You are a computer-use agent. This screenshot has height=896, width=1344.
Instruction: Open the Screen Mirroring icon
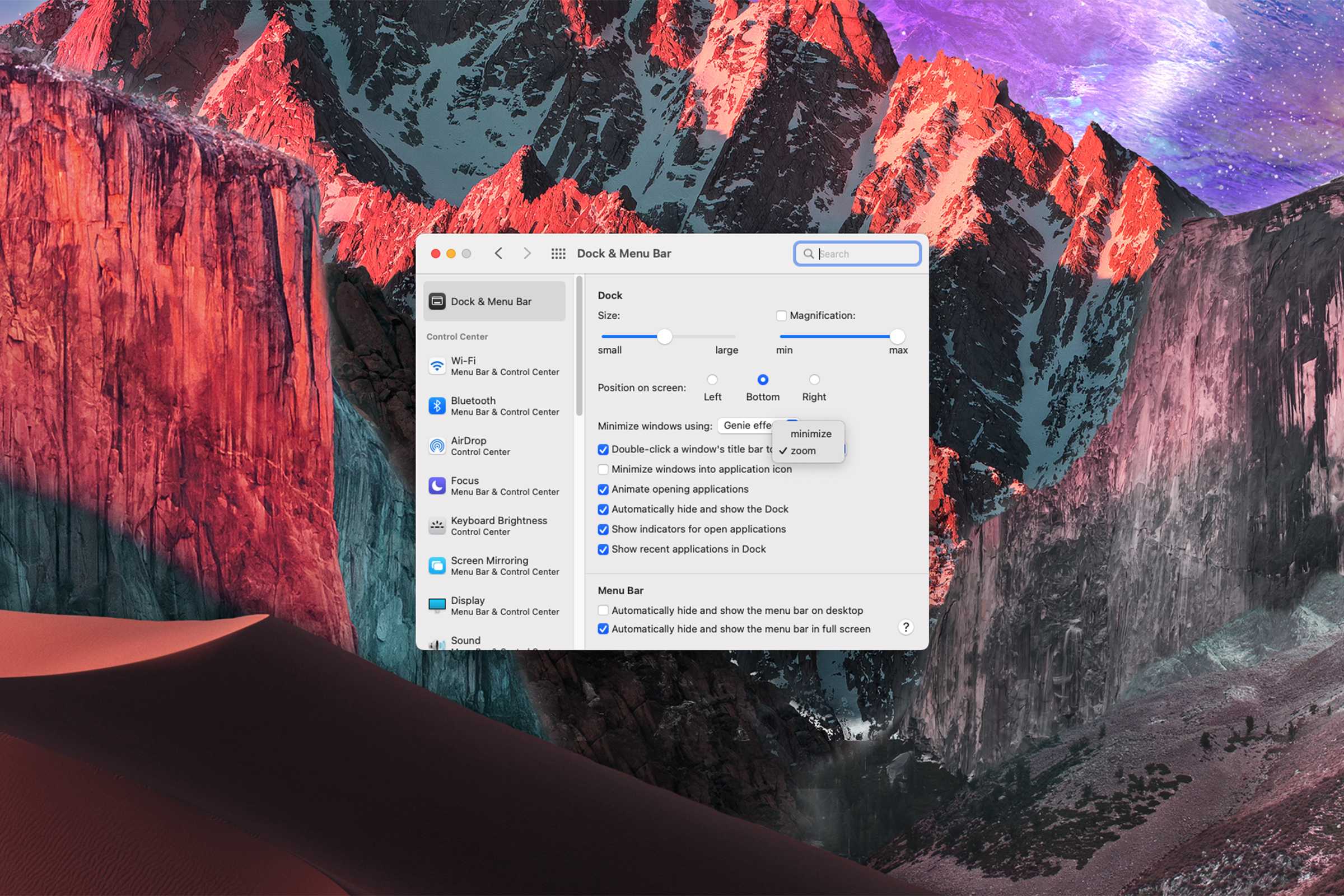pos(437,566)
